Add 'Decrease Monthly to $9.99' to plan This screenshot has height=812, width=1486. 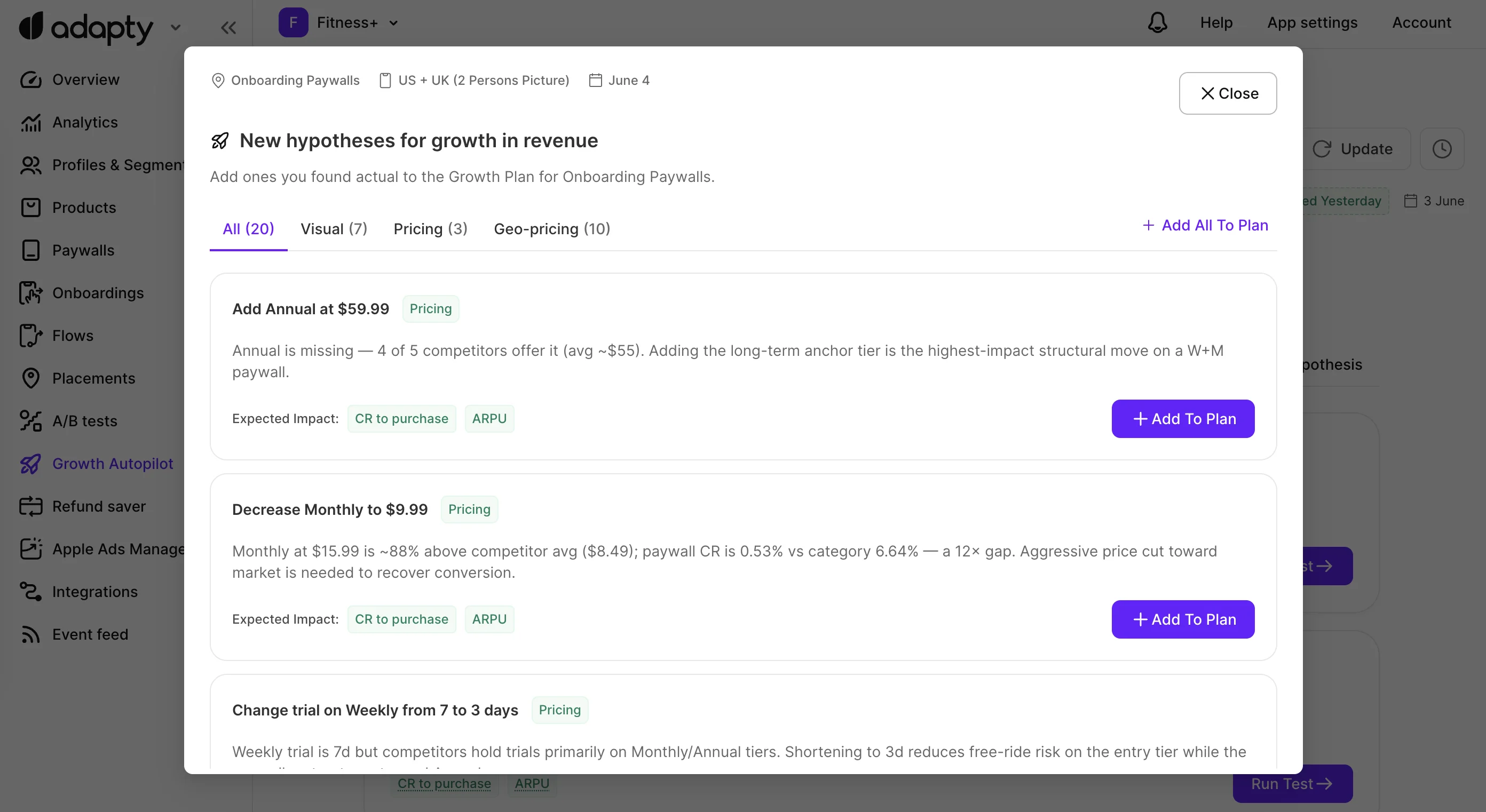pyautogui.click(x=1183, y=619)
